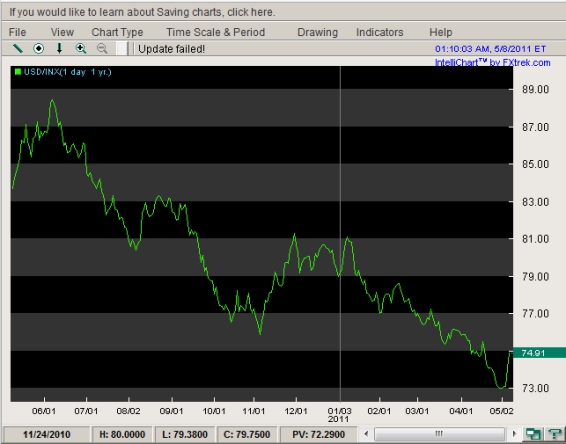Screen dimensions: 566x444
Task: Click the Saving charts info banner
Action: 142,12
